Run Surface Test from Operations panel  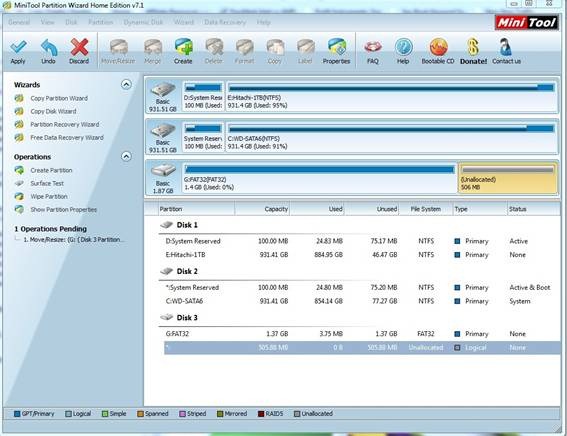pos(47,183)
